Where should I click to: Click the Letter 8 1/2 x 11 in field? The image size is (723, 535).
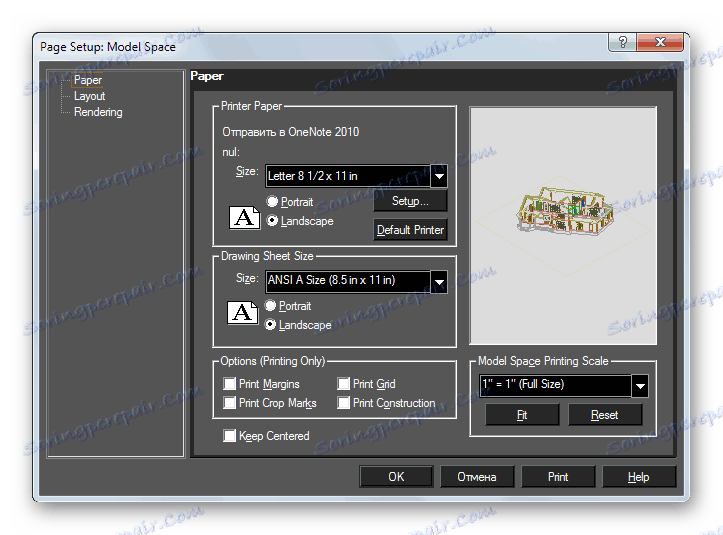click(348, 176)
